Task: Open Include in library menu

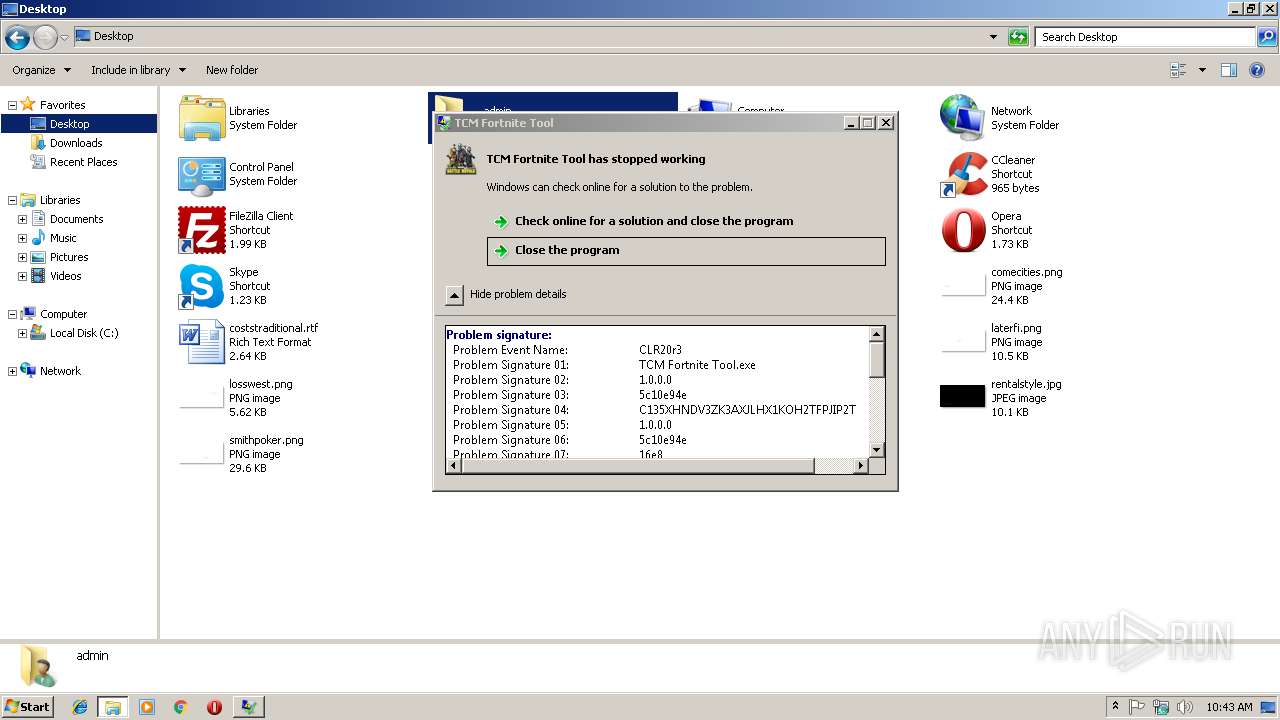Action: [138, 70]
